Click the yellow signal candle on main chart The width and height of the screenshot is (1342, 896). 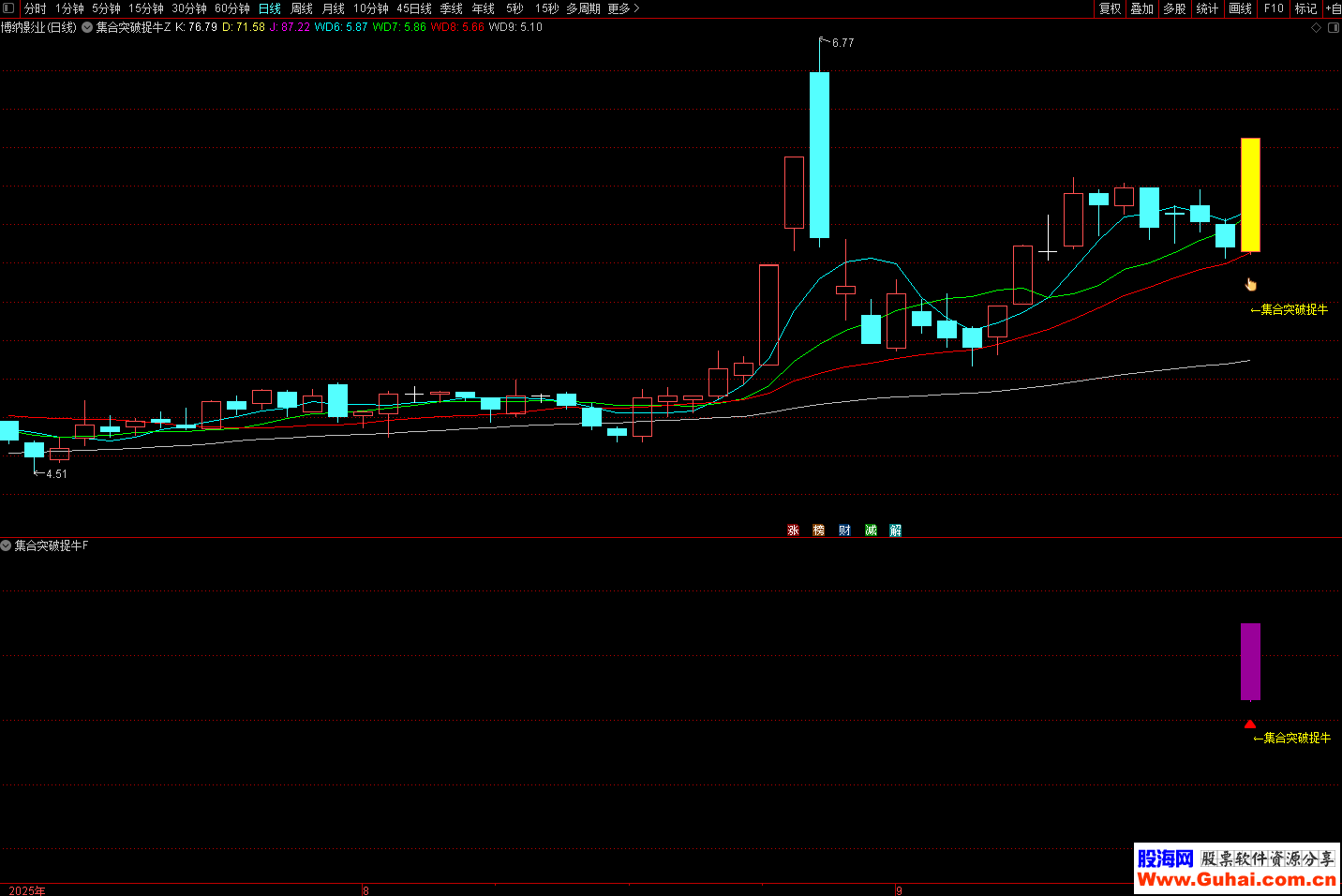click(x=1250, y=195)
